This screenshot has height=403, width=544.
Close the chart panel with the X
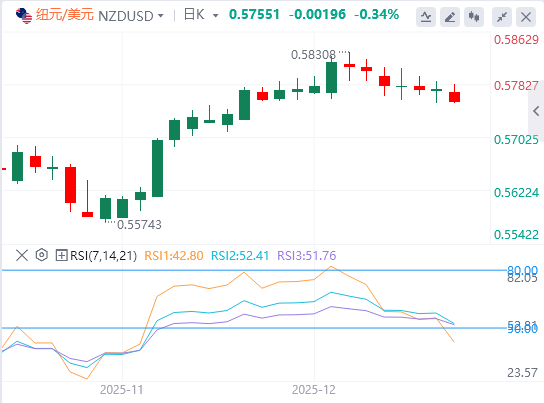point(526,17)
